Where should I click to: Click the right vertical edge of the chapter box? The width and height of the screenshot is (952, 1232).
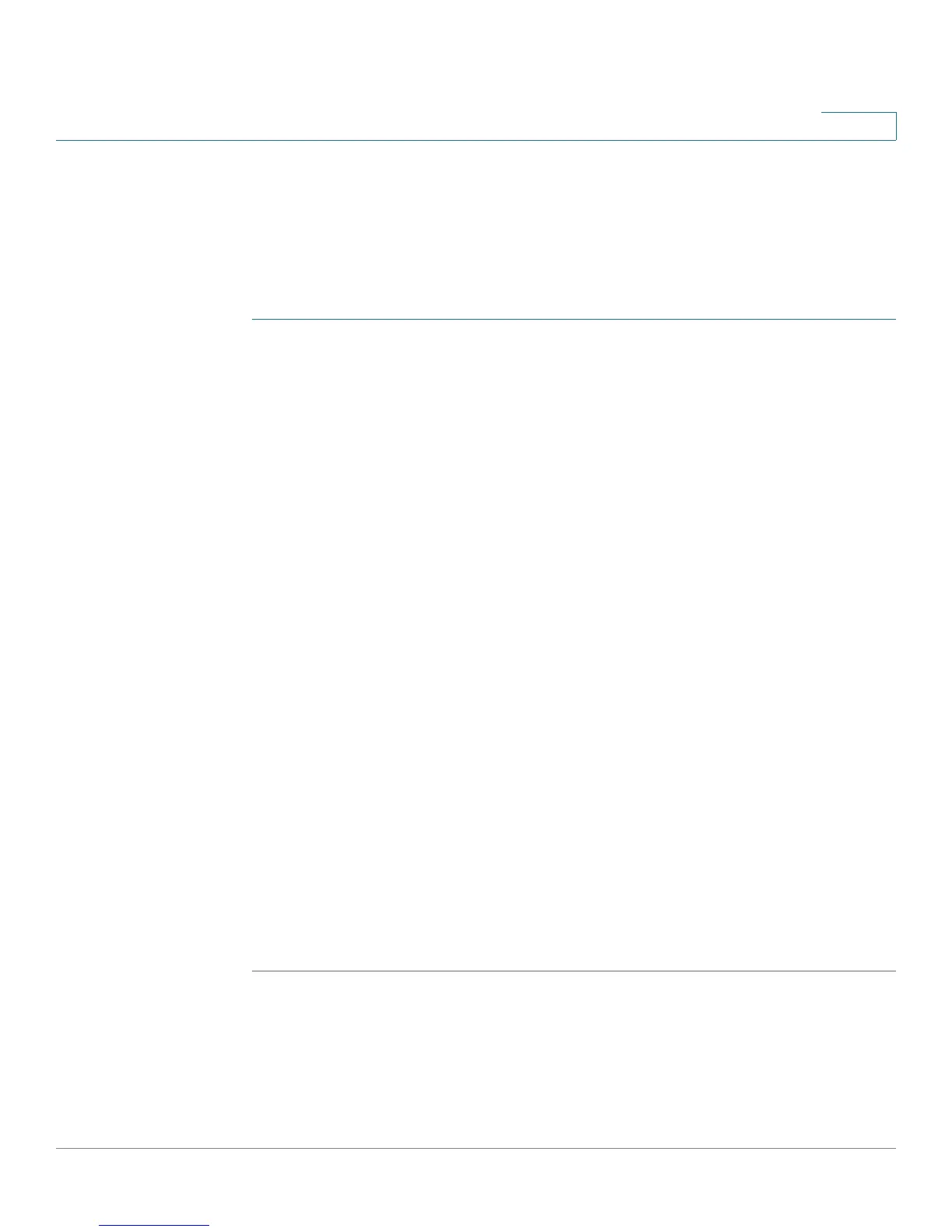pos(896,126)
